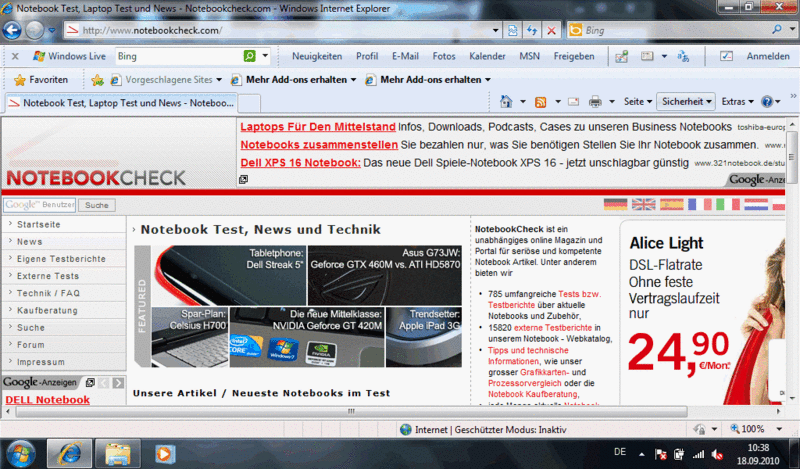Click Profil in Windows Live toolbar
Screen dimensions: 800x469
(x=367, y=56)
